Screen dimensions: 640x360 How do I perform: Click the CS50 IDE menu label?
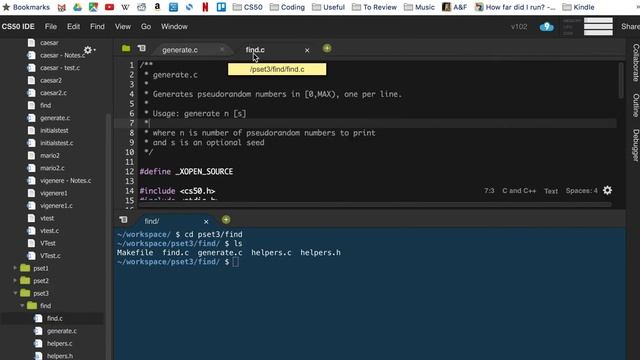[18, 27]
